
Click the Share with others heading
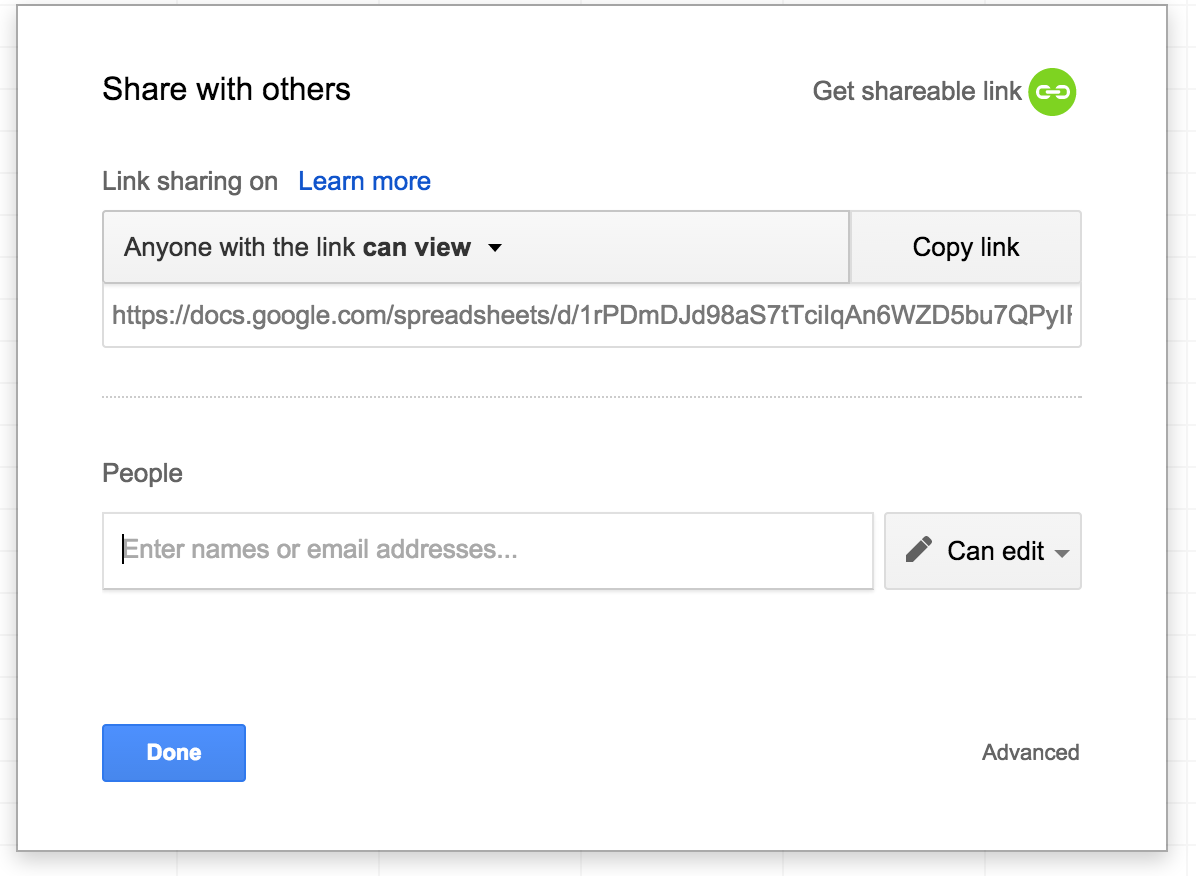226,89
